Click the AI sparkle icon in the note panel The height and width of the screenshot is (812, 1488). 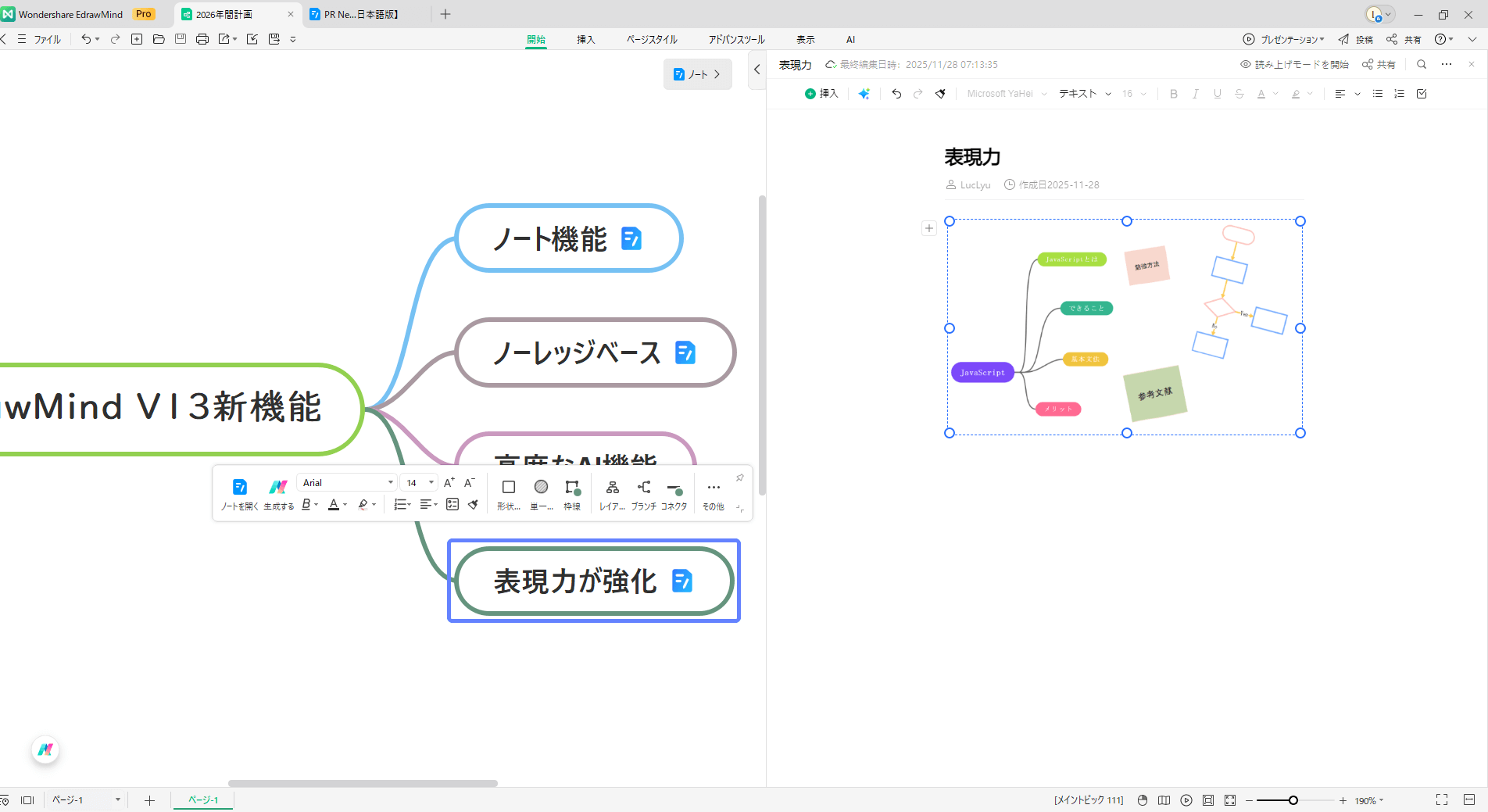click(x=864, y=93)
